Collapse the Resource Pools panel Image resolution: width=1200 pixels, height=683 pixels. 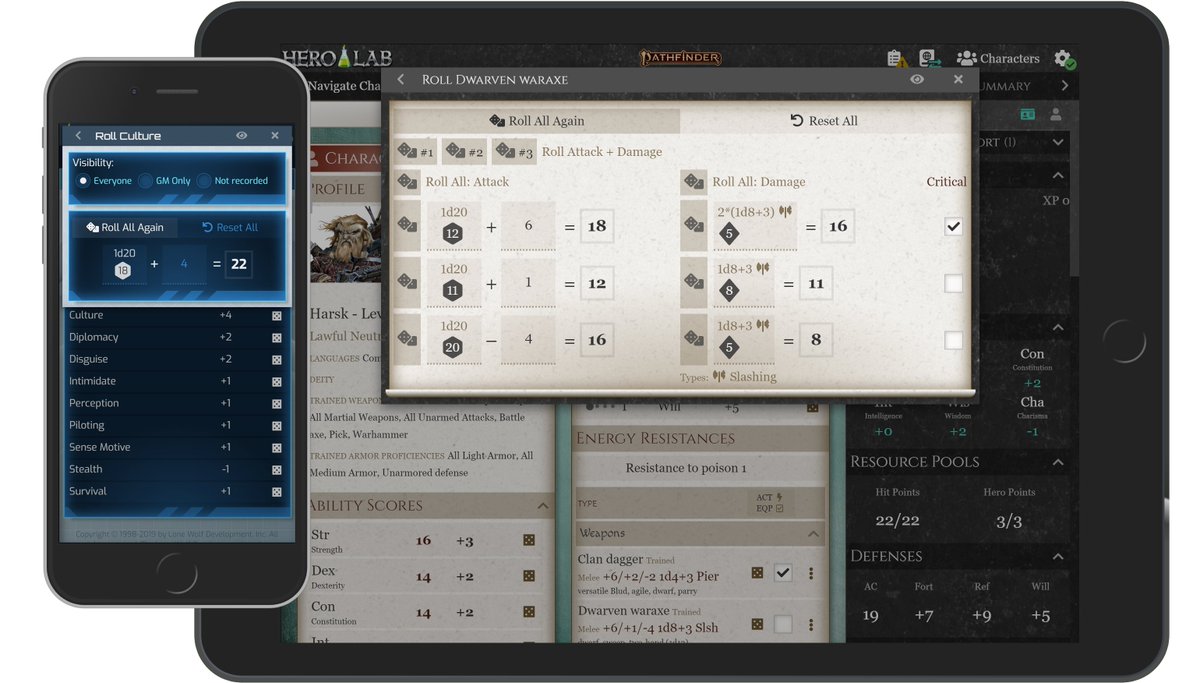1058,462
